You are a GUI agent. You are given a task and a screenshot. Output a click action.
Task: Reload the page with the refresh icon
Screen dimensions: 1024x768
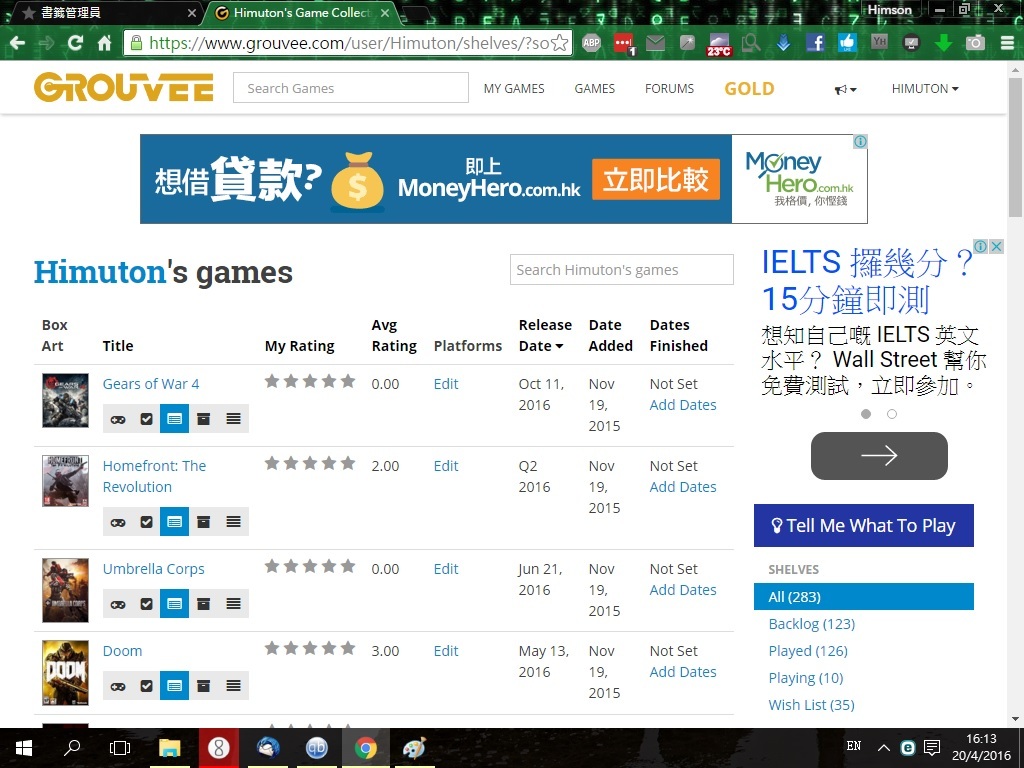(x=75, y=43)
